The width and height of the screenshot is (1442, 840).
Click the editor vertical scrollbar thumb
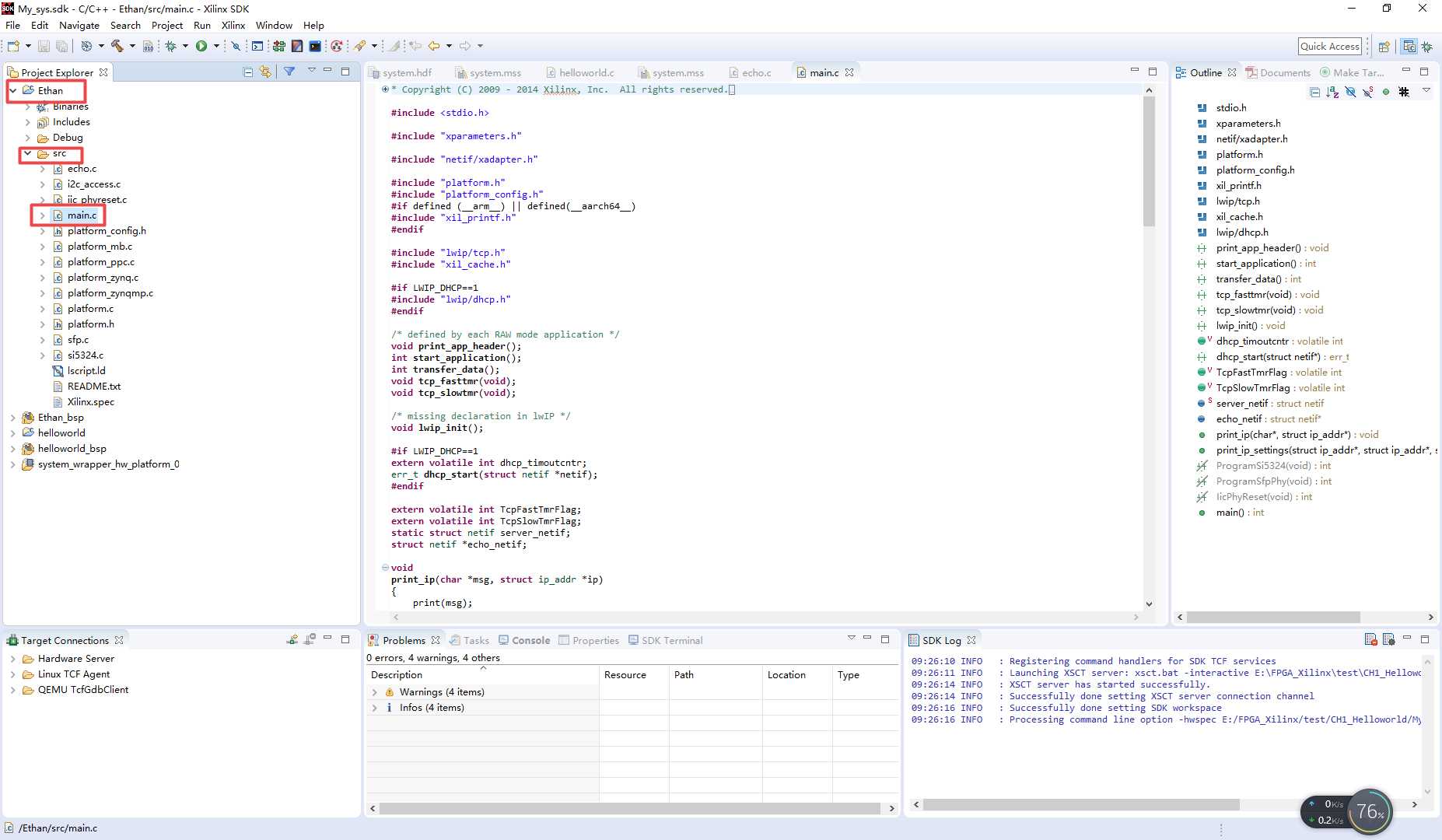pos(1149,162)
